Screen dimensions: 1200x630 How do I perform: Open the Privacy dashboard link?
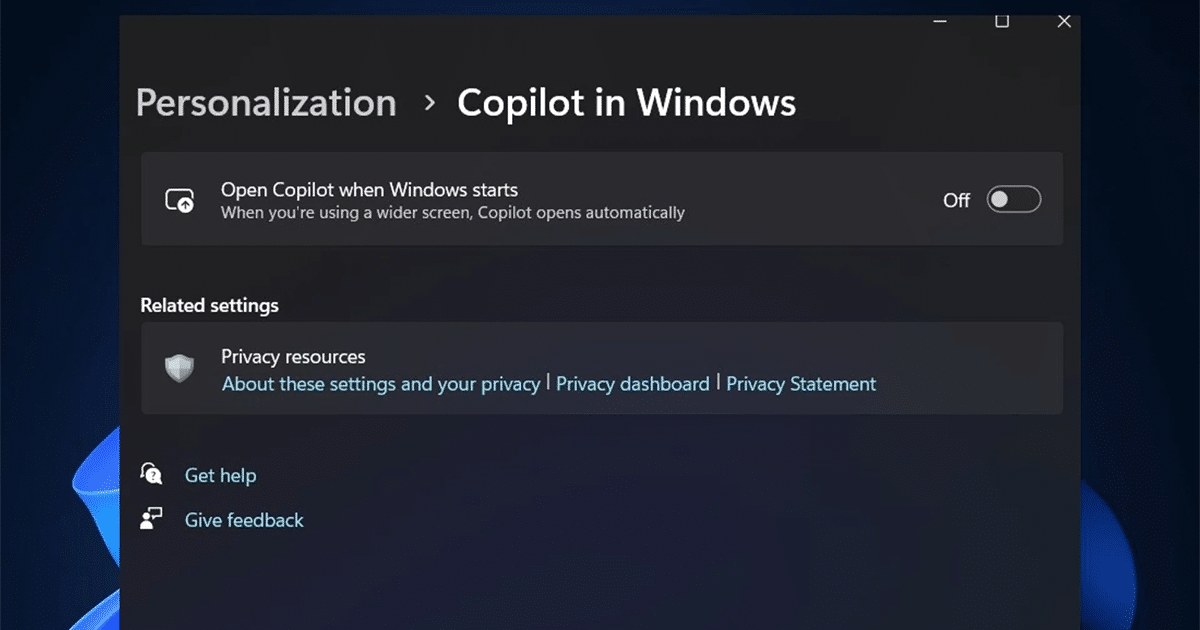tap(632, 383)
